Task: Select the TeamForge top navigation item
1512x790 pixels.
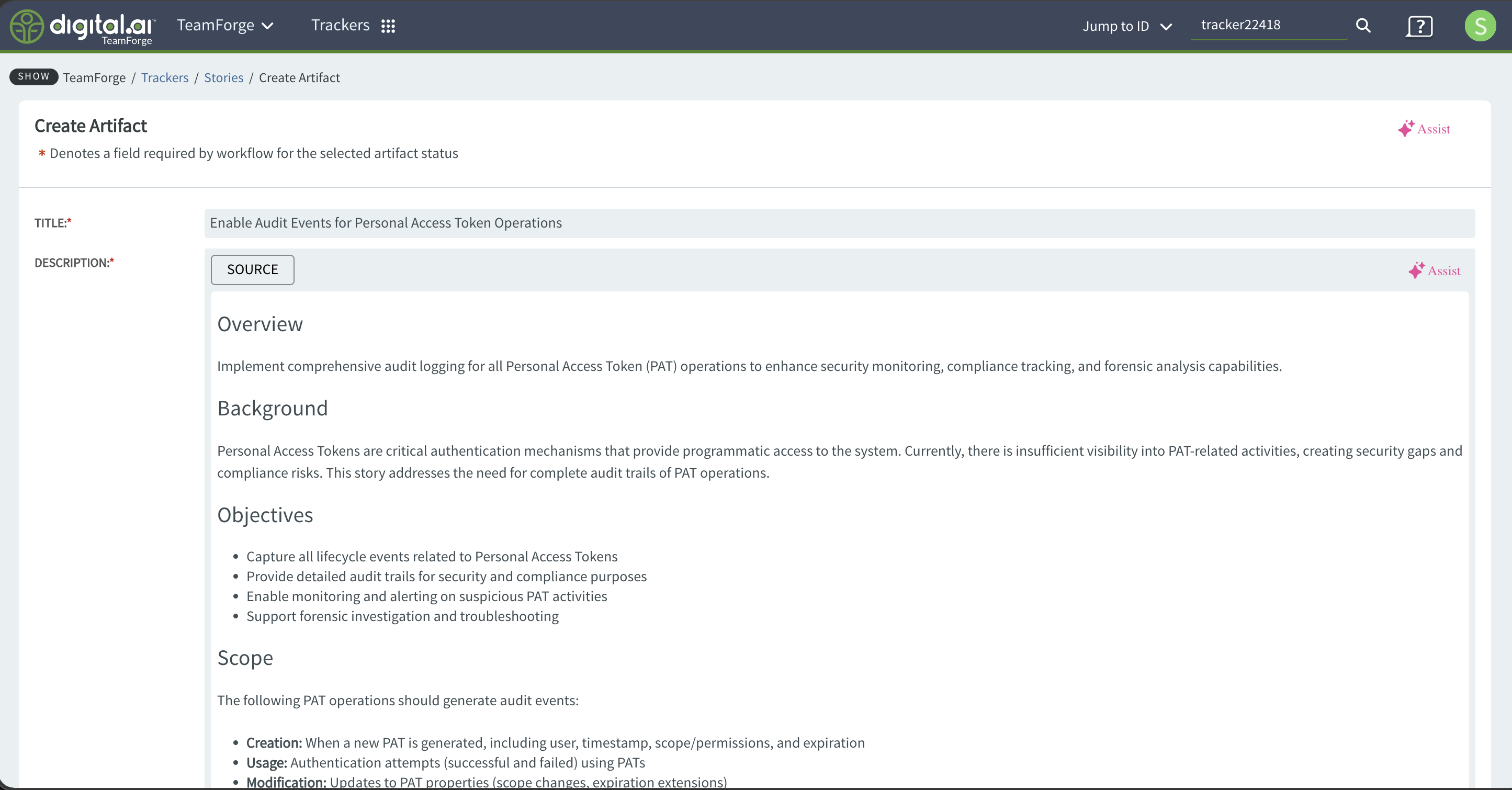Action: click(x=216, y=25)
